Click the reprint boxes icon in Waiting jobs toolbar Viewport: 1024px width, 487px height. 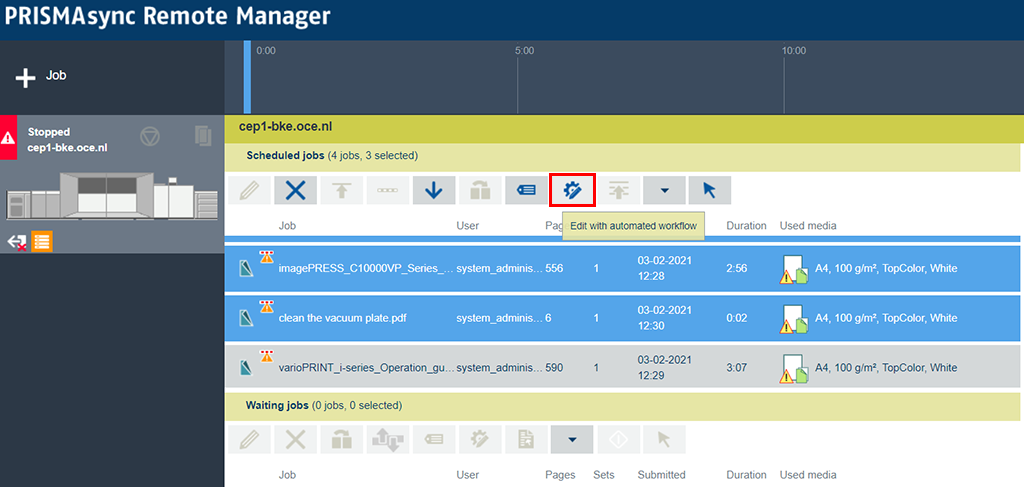click(342, 439)
